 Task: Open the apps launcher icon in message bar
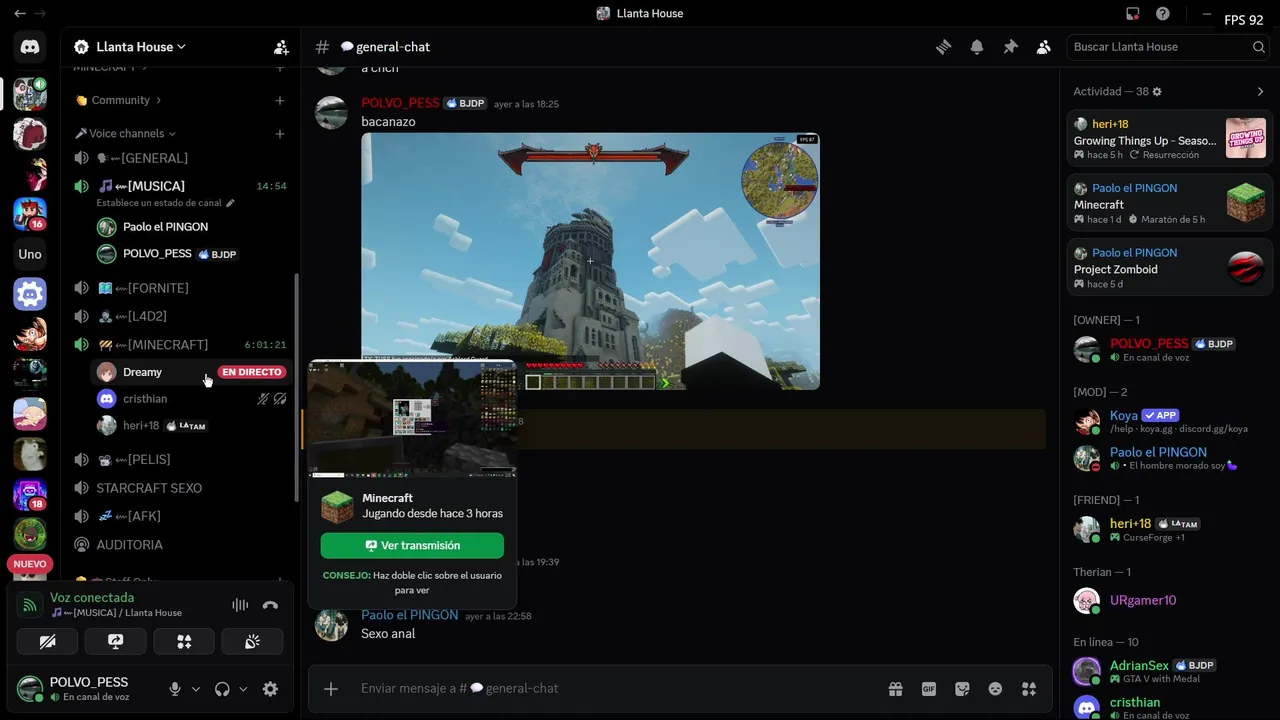click(x=1029, y=688)
